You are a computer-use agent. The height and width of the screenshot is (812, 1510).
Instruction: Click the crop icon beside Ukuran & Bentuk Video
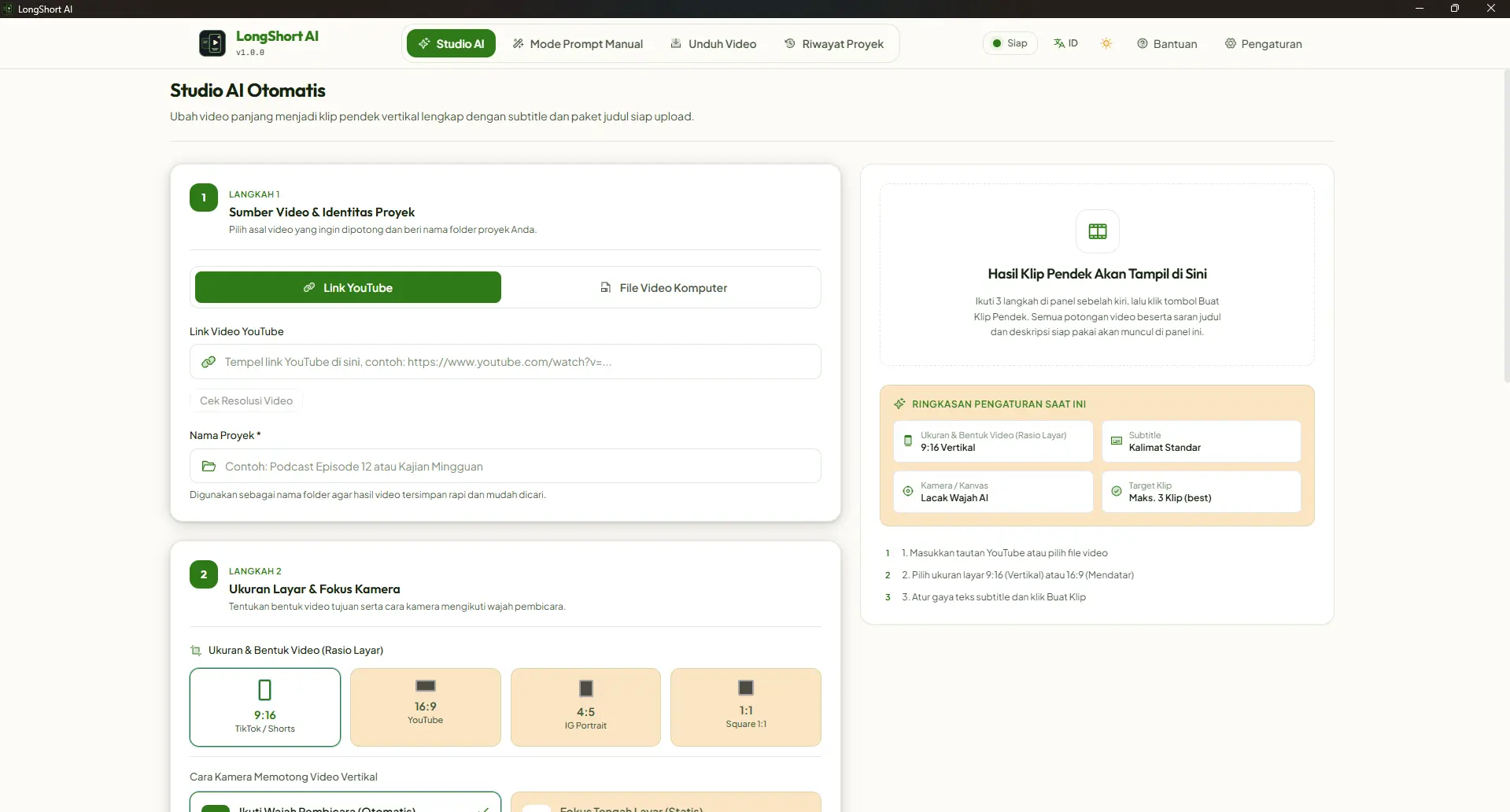pyautogui.click(x=196, y=651)
